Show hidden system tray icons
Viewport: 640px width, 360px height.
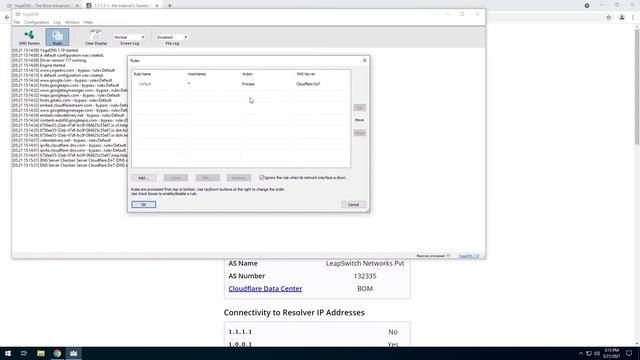coord(581,353)
